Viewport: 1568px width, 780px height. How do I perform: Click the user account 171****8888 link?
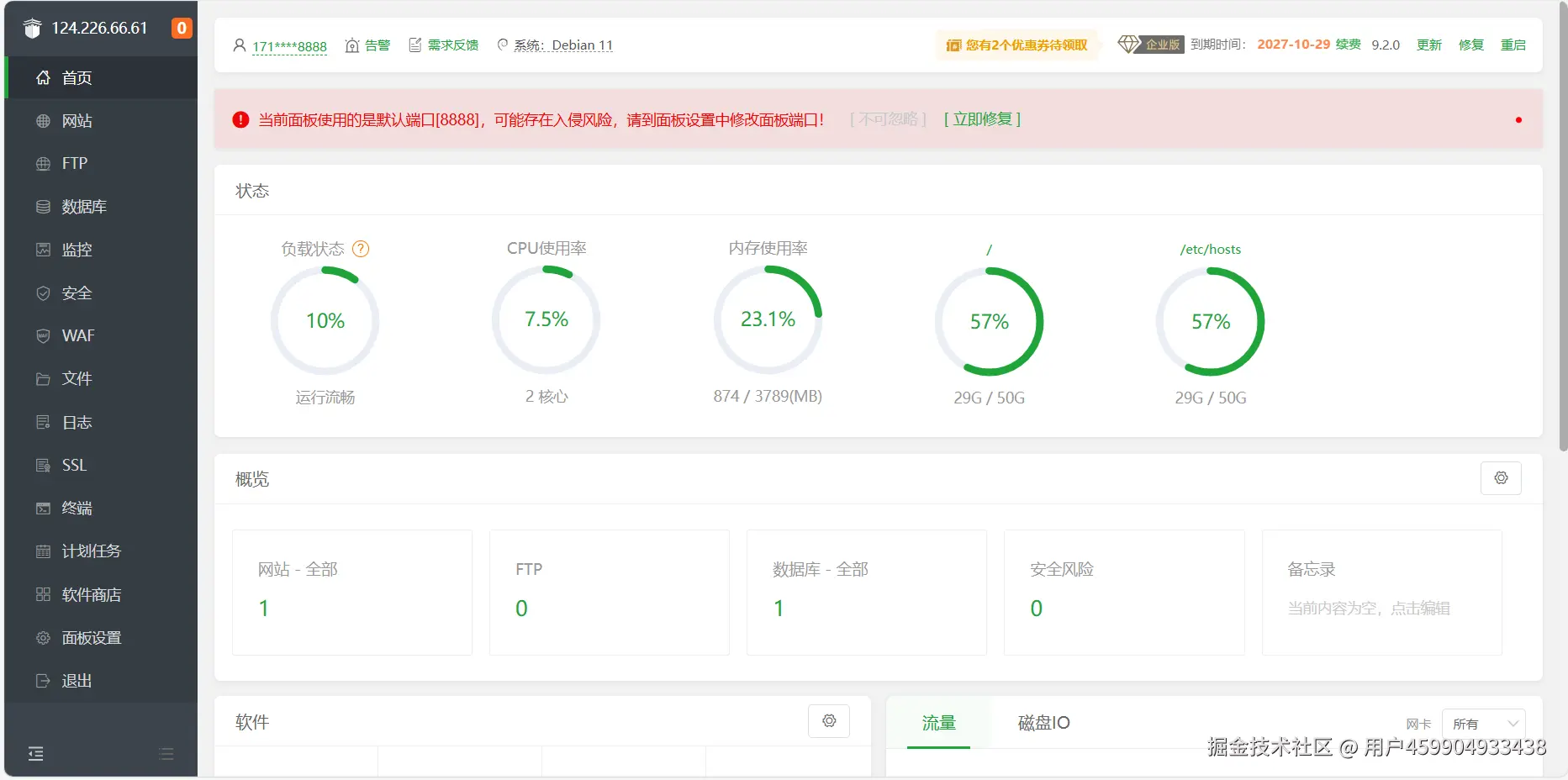(x=289, y=46)
